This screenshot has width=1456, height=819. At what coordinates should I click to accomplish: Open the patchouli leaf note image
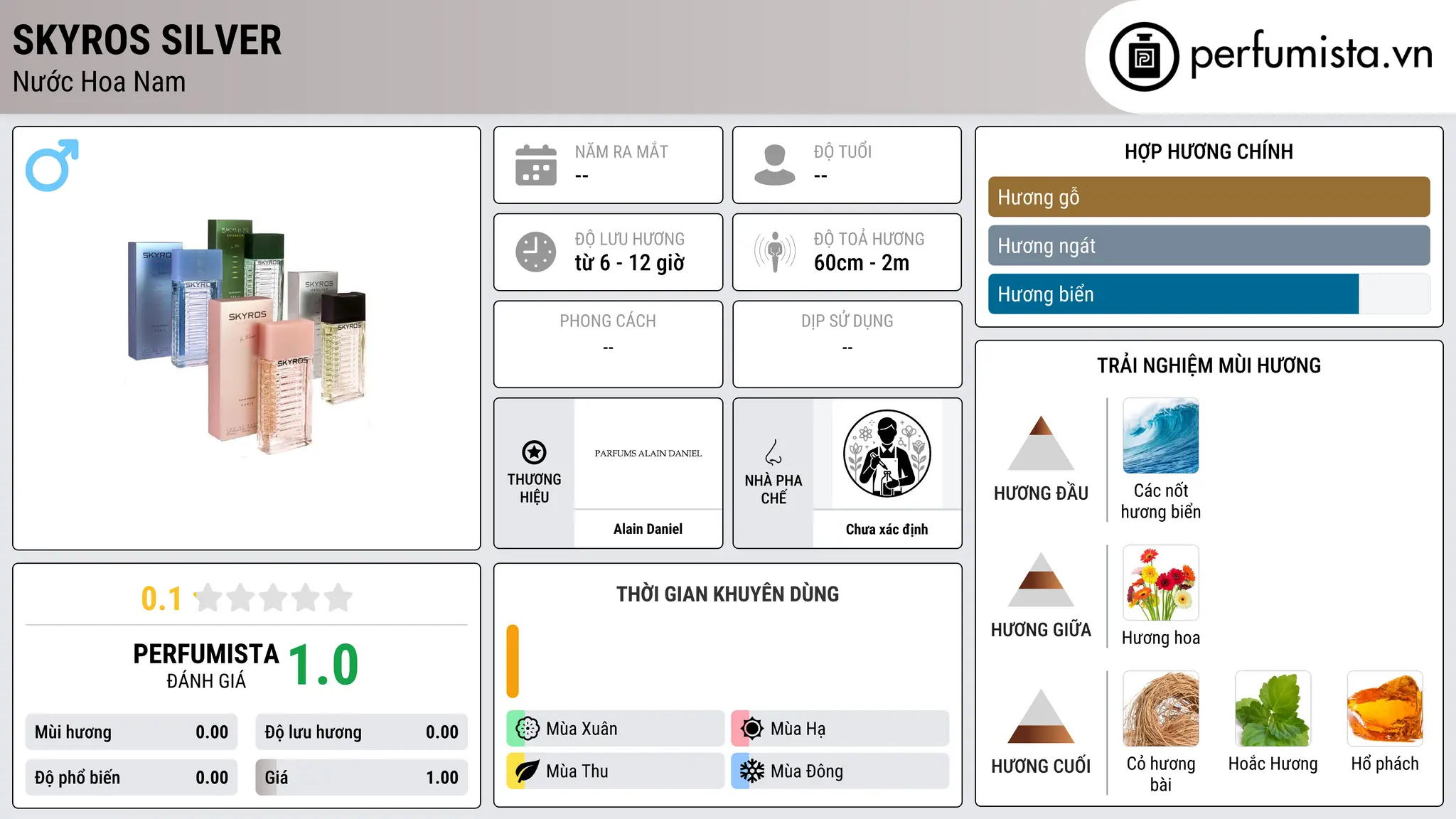click(x=1273, y=709)
